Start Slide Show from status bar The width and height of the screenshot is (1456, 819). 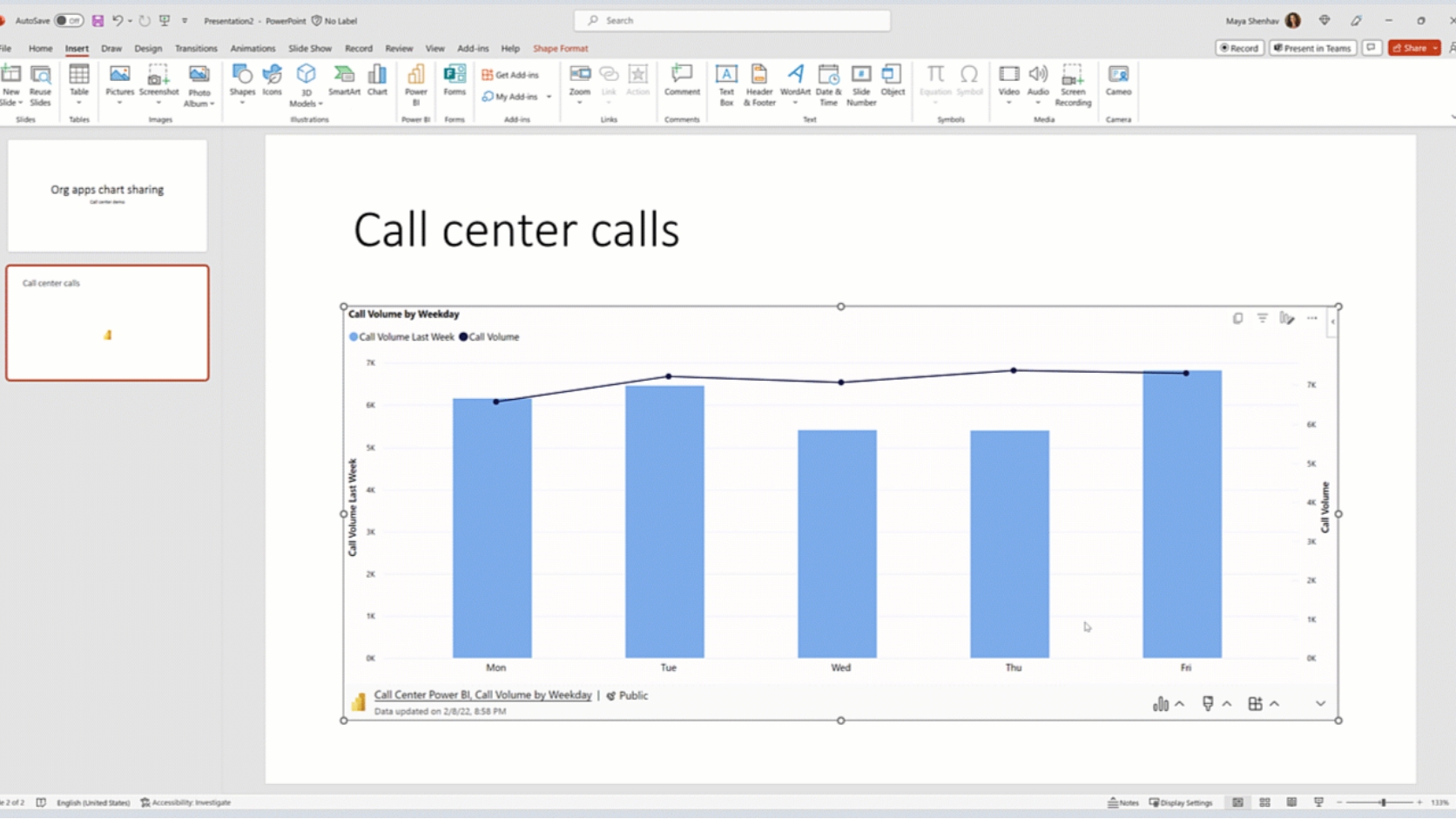point(1318,802)
